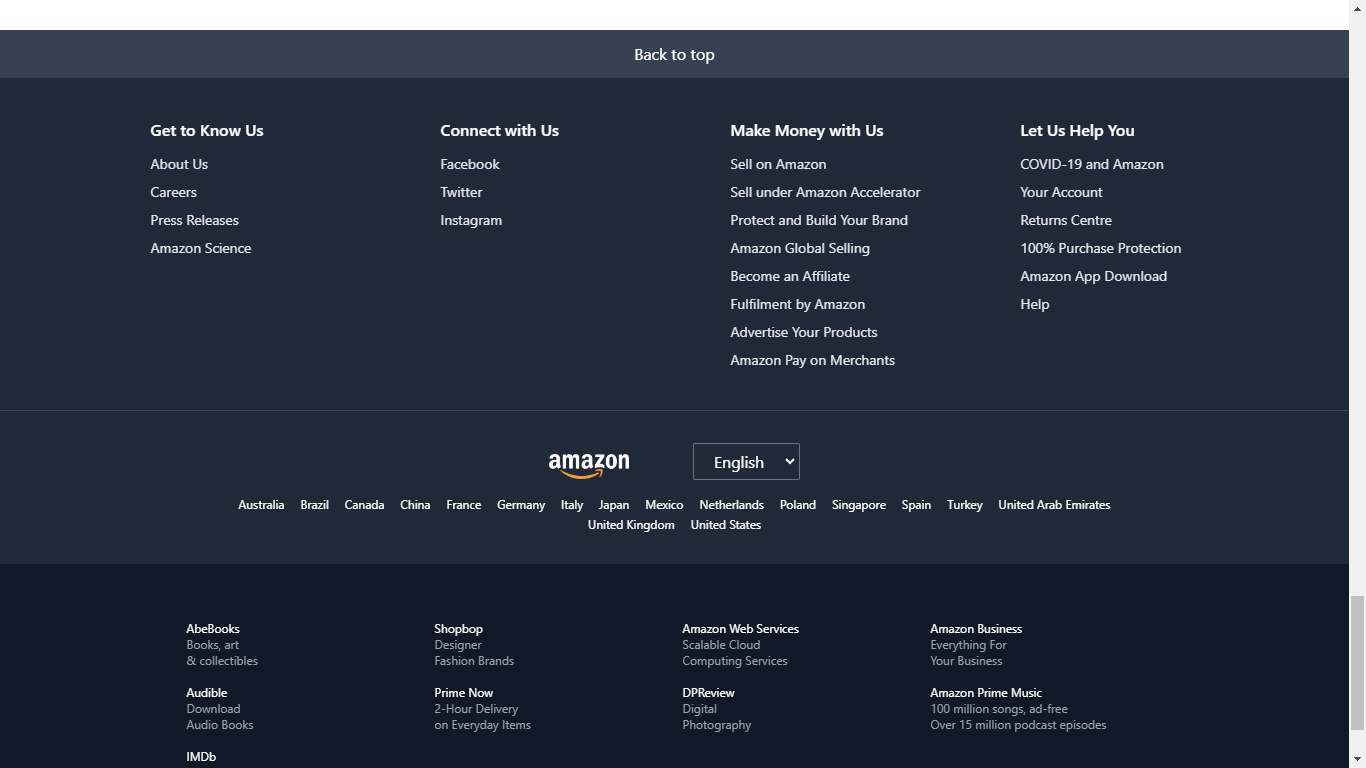This screenshot has width=1366, height=768.
Task: Visit Amazon Science link
Action: pyautogui.click(x=200, y=248)
